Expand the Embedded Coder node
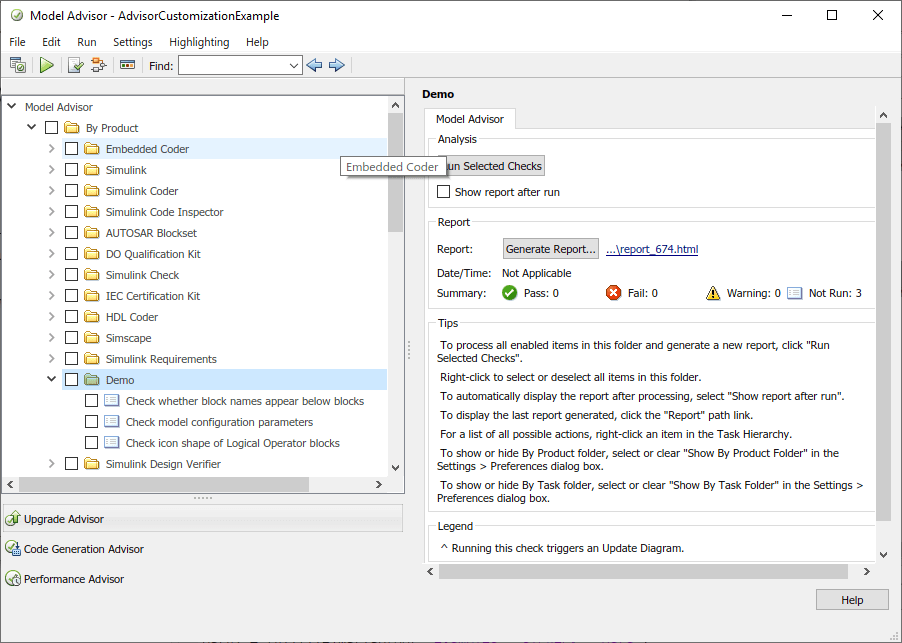The height and width of the screenshot is (643, 902). click(52, 148)
